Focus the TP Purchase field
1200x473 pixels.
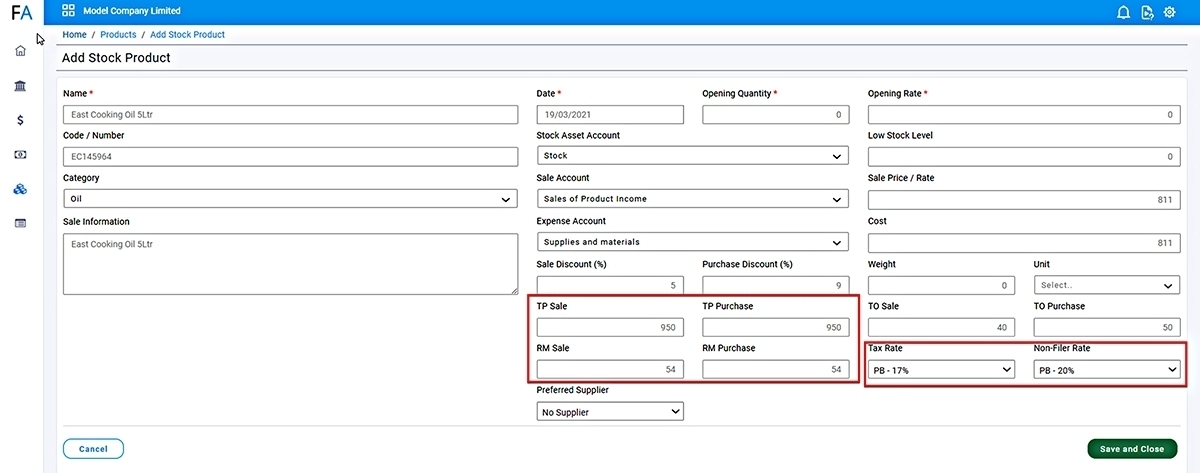coord(775,327)
